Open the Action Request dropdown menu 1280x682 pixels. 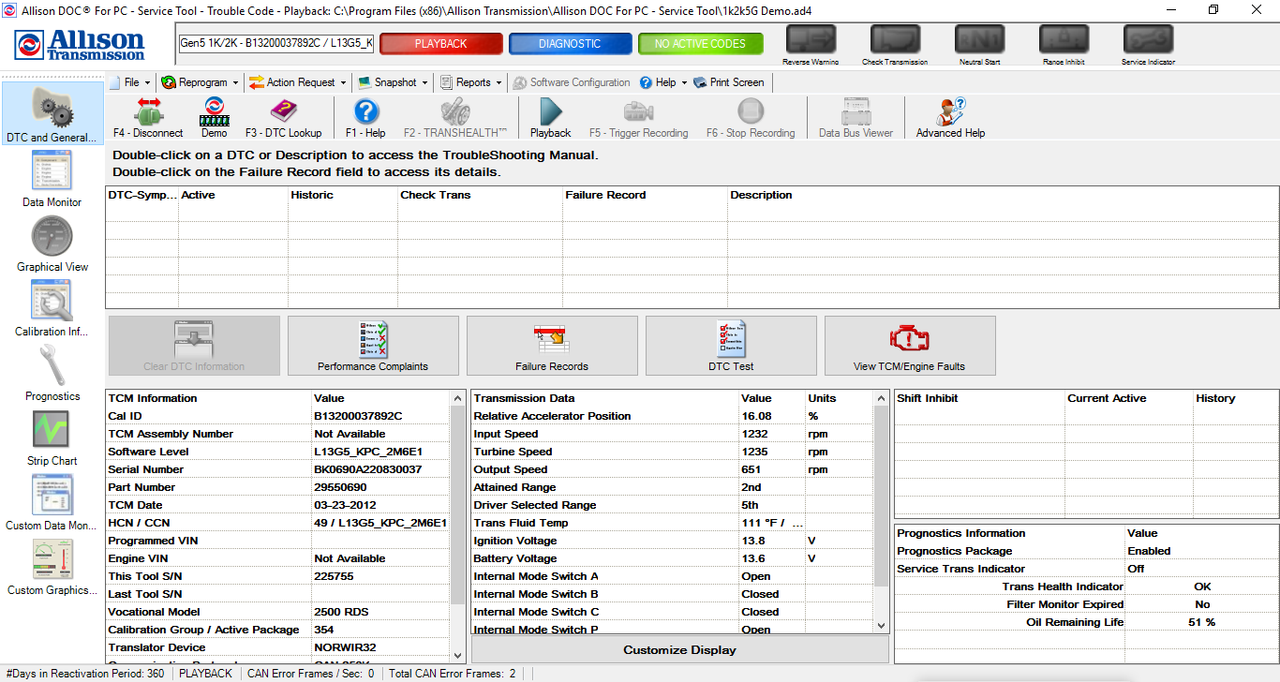(297, 82)
